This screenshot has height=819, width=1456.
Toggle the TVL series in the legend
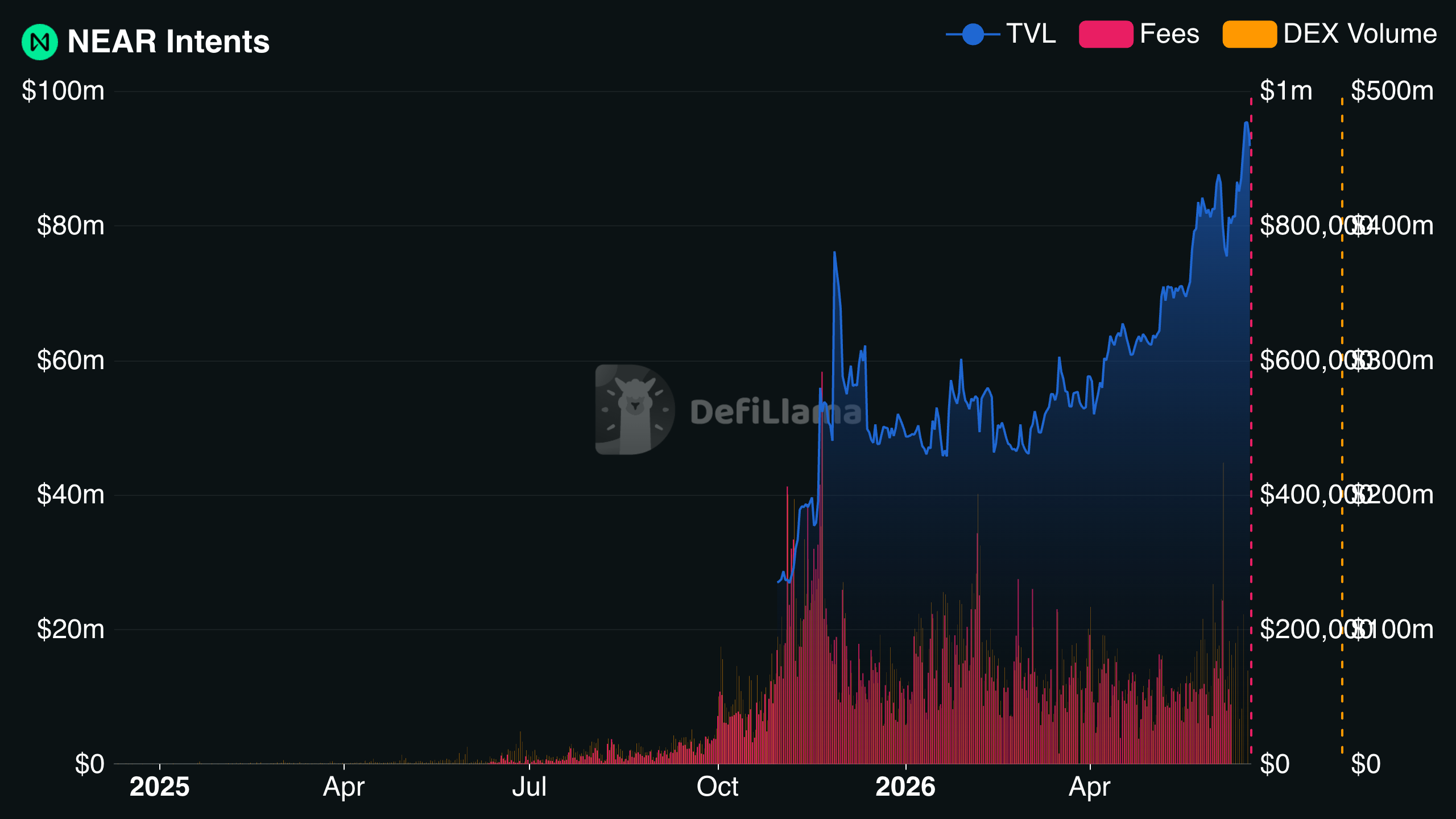pyautogui.click(x=1001, y=34)
